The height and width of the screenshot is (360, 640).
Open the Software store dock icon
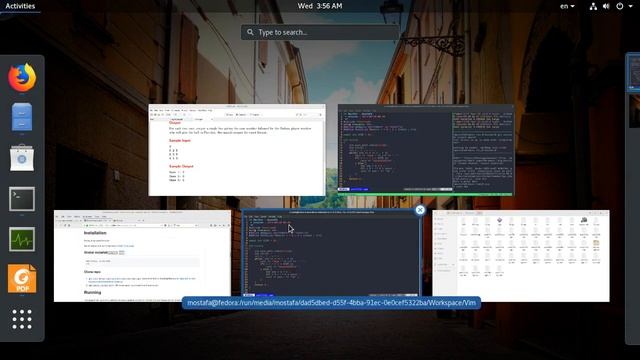tap(22, 158)
